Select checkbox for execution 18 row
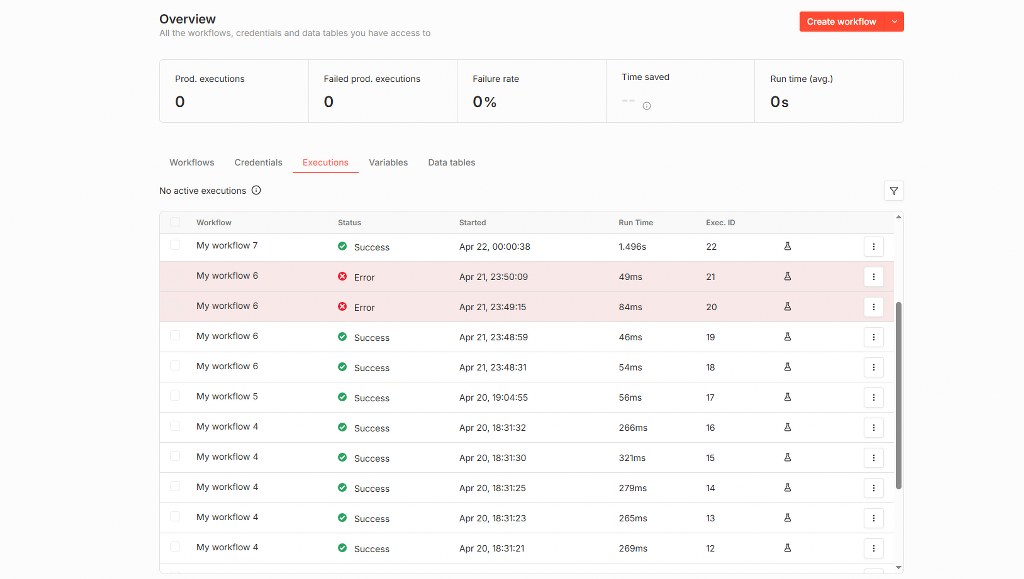This screenshot has height=579, width=1024. (175, 366)
